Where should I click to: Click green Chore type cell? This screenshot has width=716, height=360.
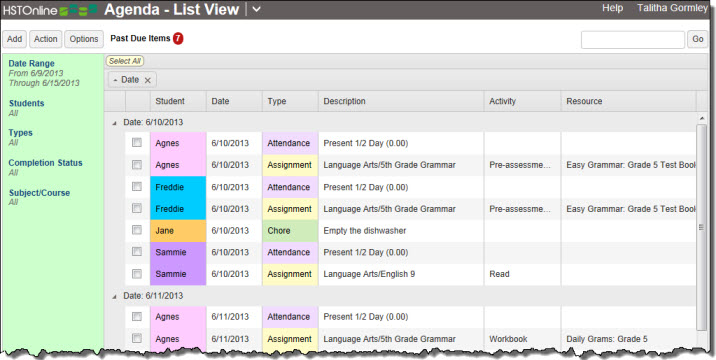click(290, 231)
